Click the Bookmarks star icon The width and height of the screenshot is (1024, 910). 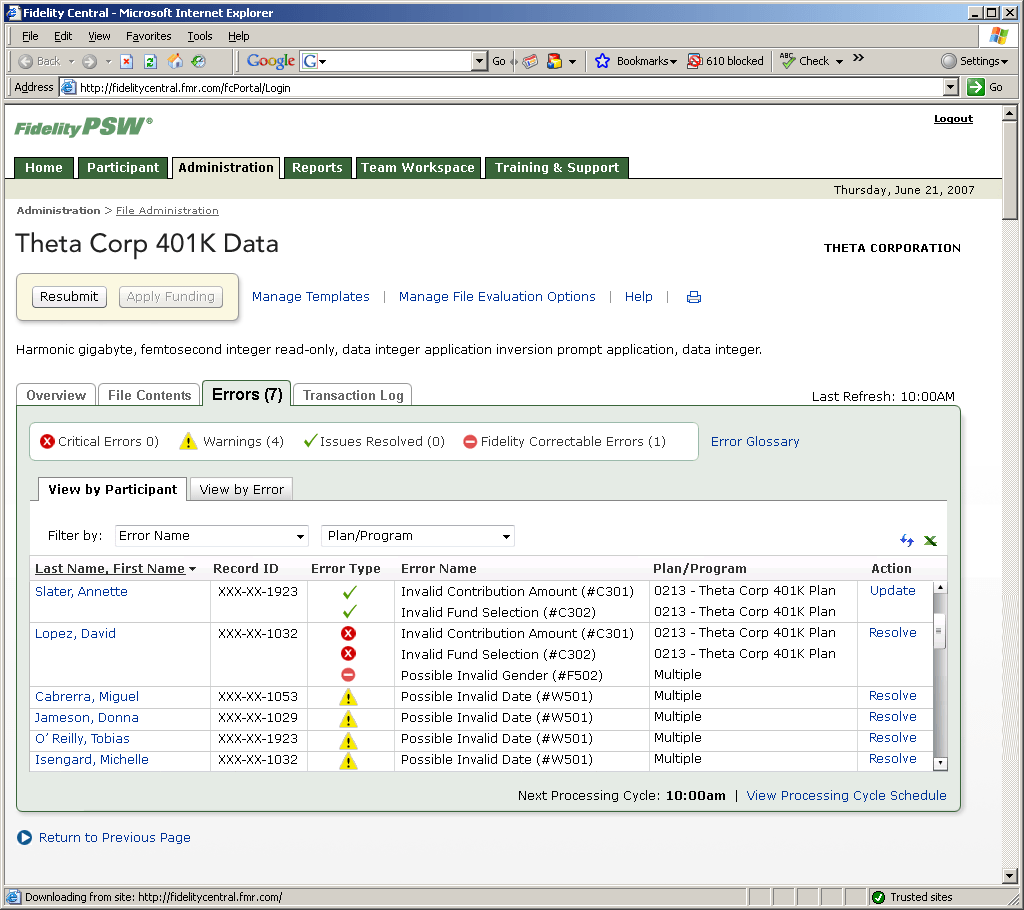click(602, 61)
